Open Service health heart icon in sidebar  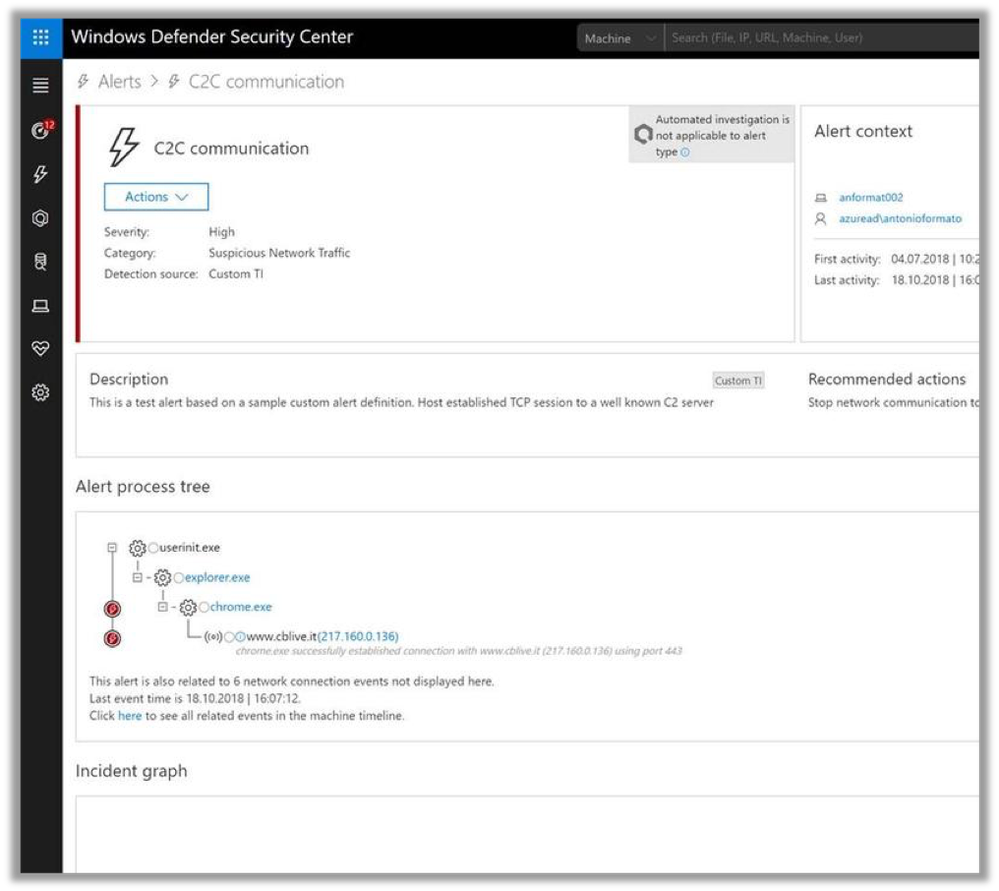point(41,349)
